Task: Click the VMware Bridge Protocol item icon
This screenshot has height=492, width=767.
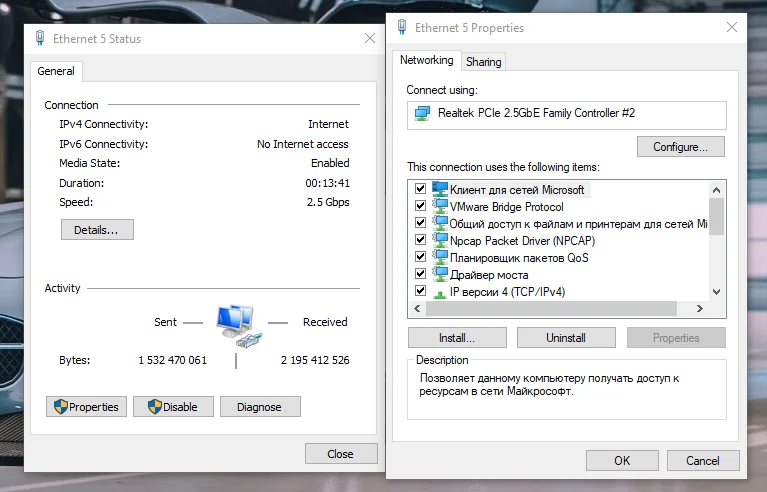Action: (x=440, y=206)
